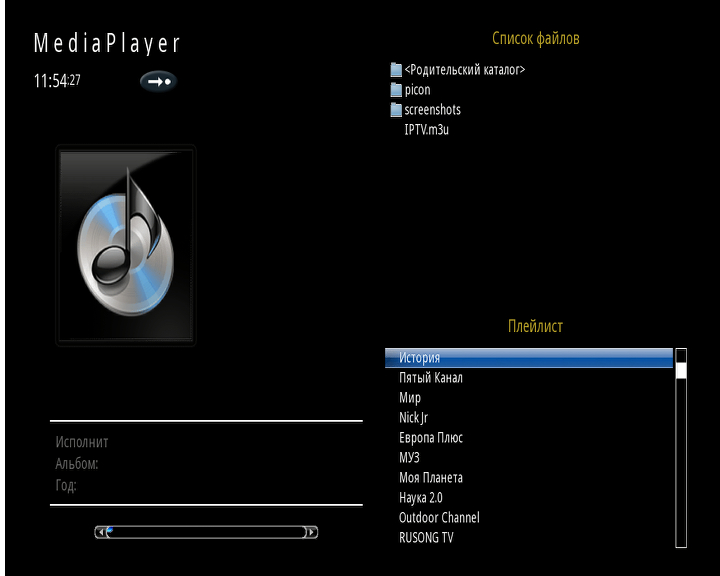Select RUSONG TV in the playlist
Viewport: 720px width, 576px height.
[x=426, y=537]
